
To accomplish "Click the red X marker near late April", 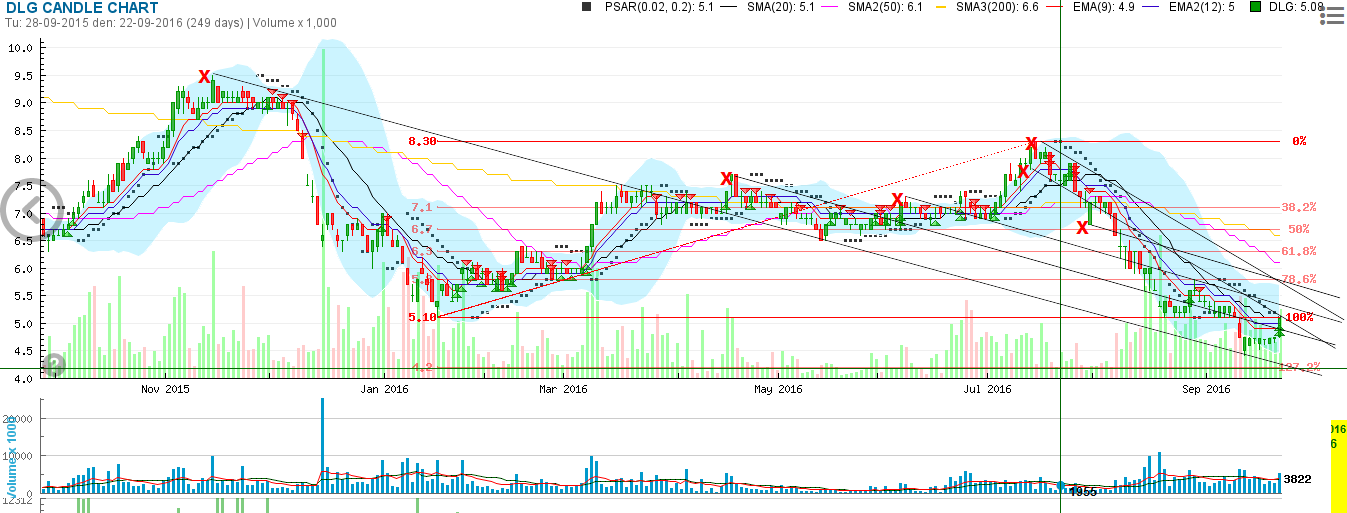I will pos(727,179).
